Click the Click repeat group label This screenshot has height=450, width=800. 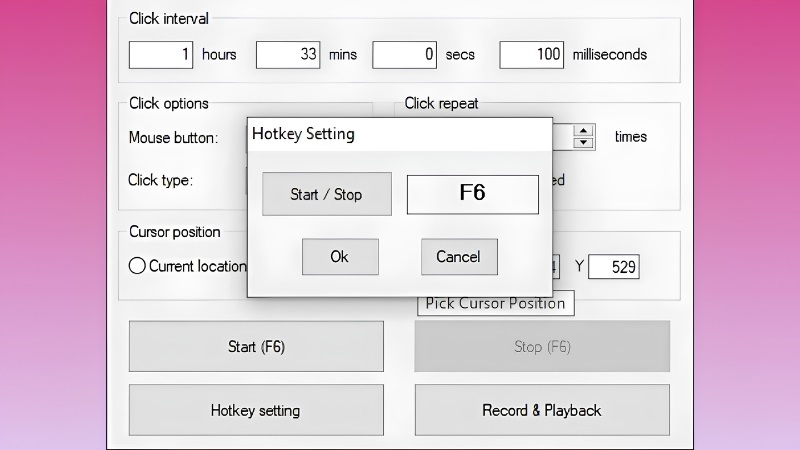pos(441,104)
